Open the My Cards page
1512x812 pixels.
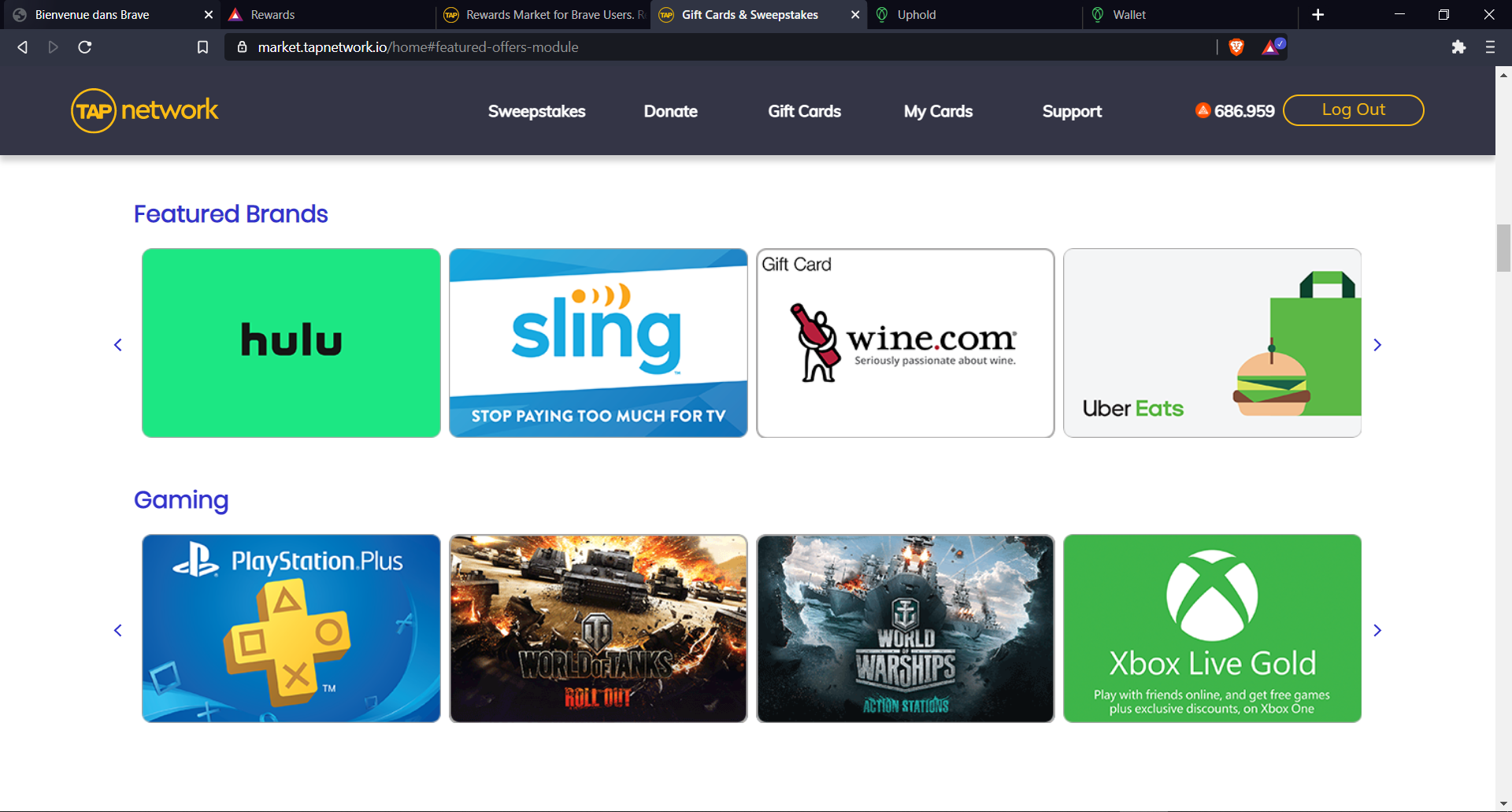coord(938,111)
